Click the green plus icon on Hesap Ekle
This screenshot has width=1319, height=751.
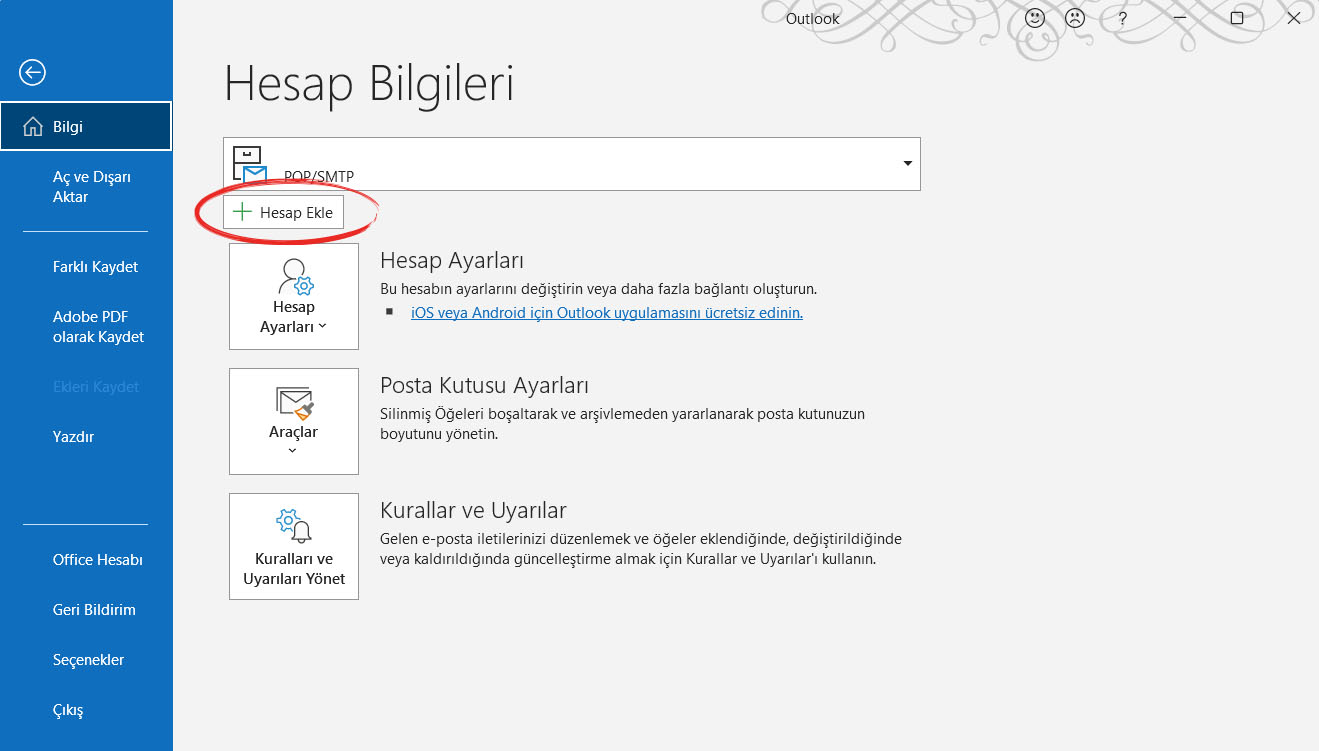coord(241,212)
